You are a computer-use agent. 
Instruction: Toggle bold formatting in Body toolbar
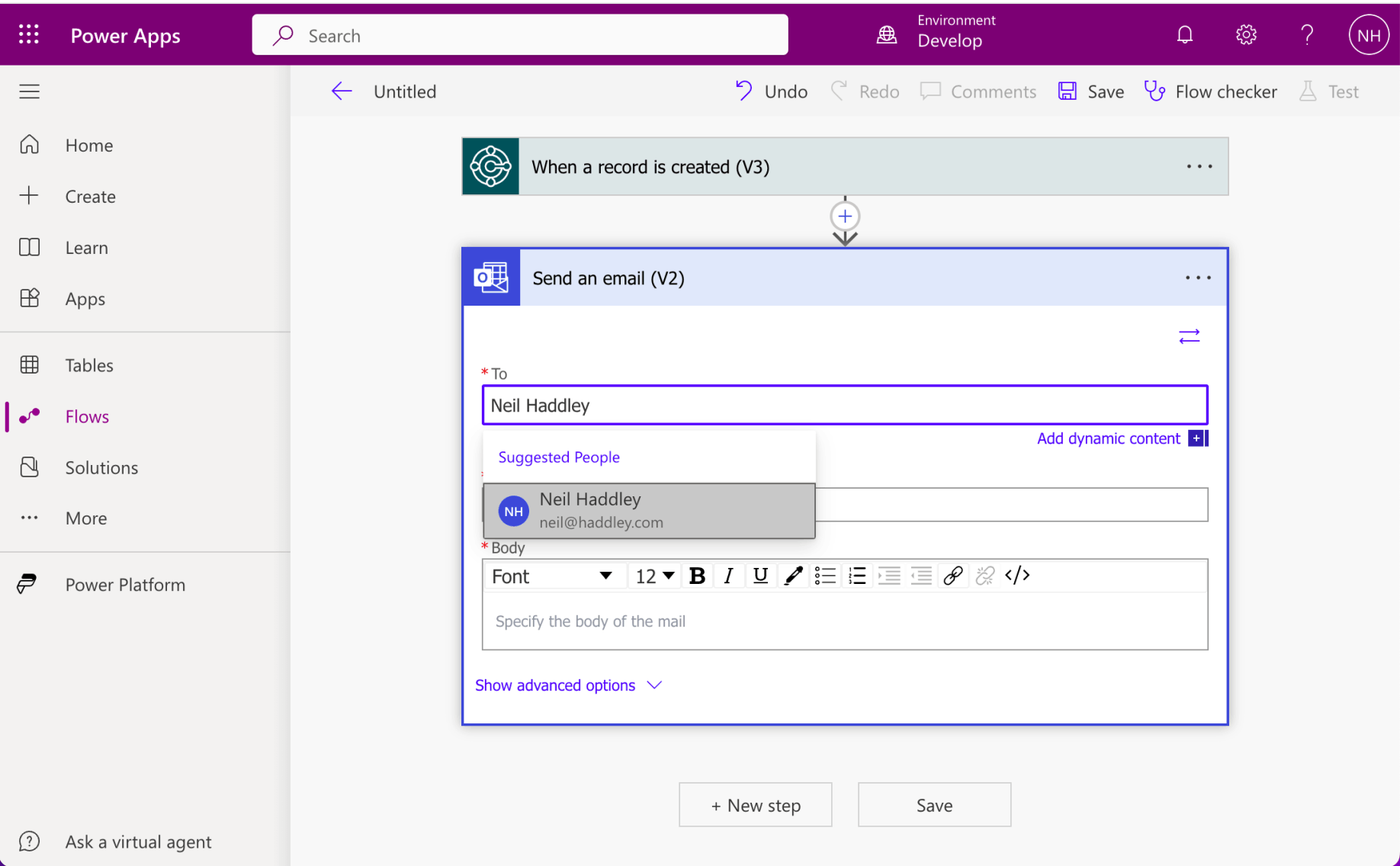coord(696,576)
